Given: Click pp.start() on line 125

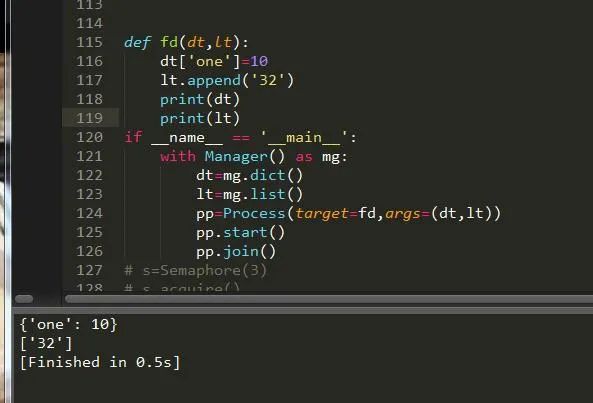Looking at the screenshot, I should click(x=240, y=232).
